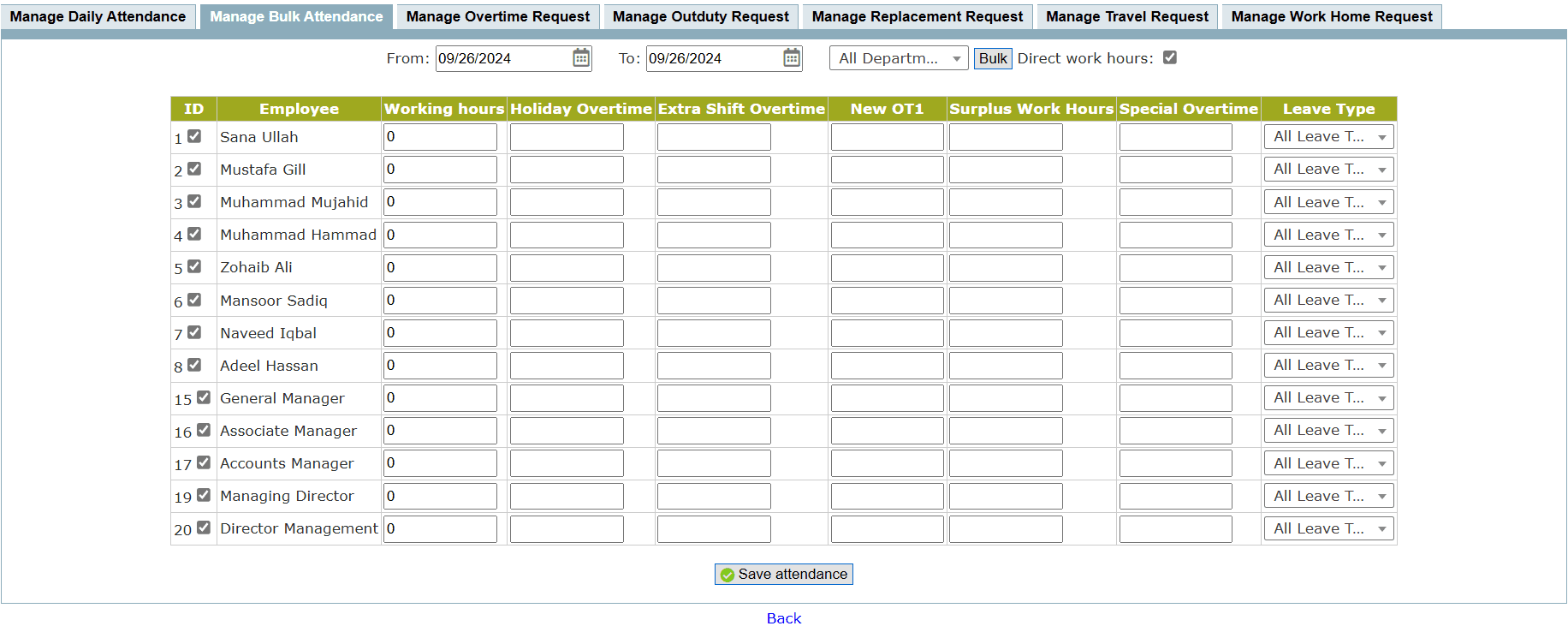Open Leave Type dropdown for Director Management
Screen dimensions: 1568x626
1328,528
